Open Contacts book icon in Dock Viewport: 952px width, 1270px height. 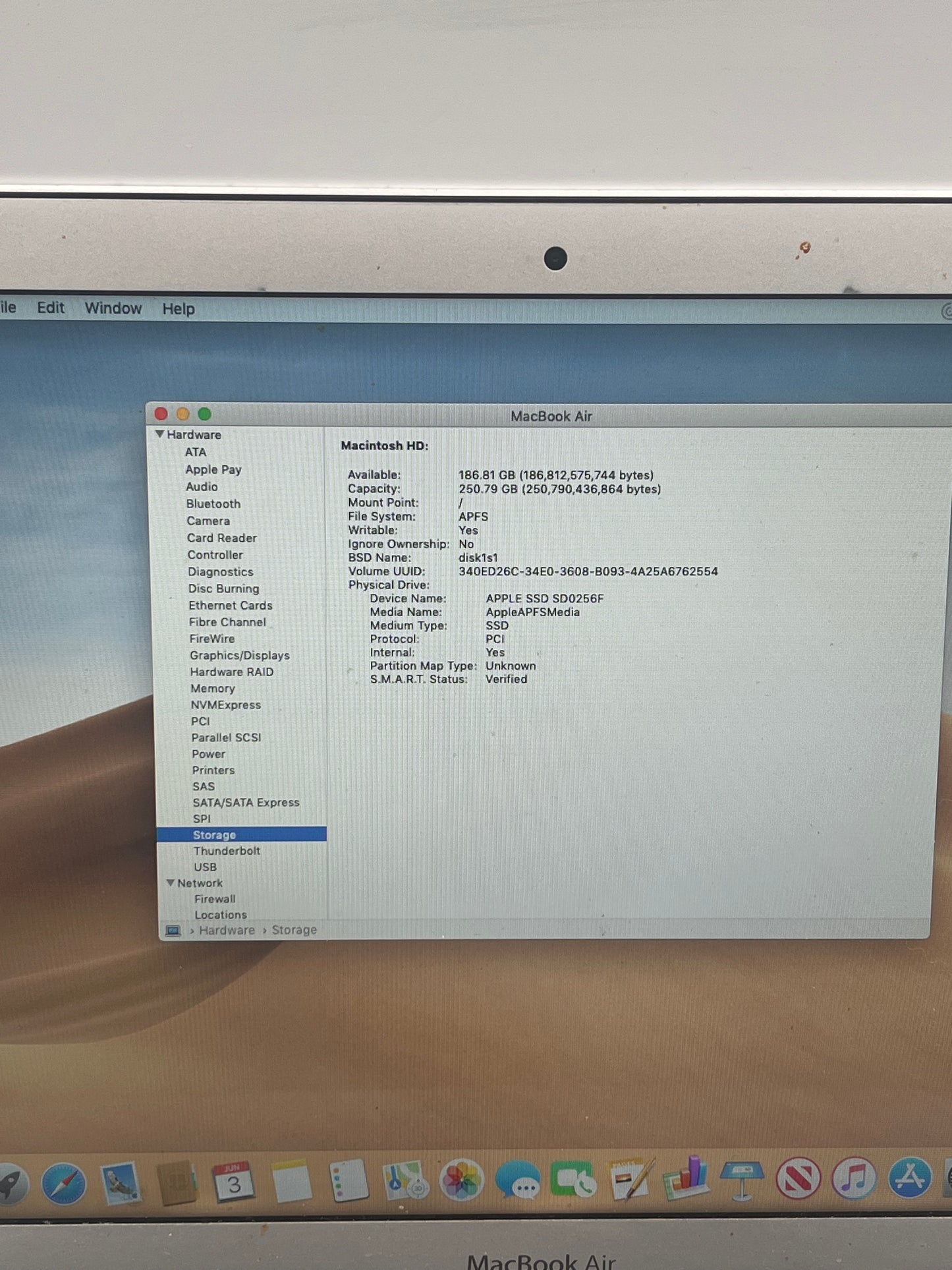tap(177, 1182)
